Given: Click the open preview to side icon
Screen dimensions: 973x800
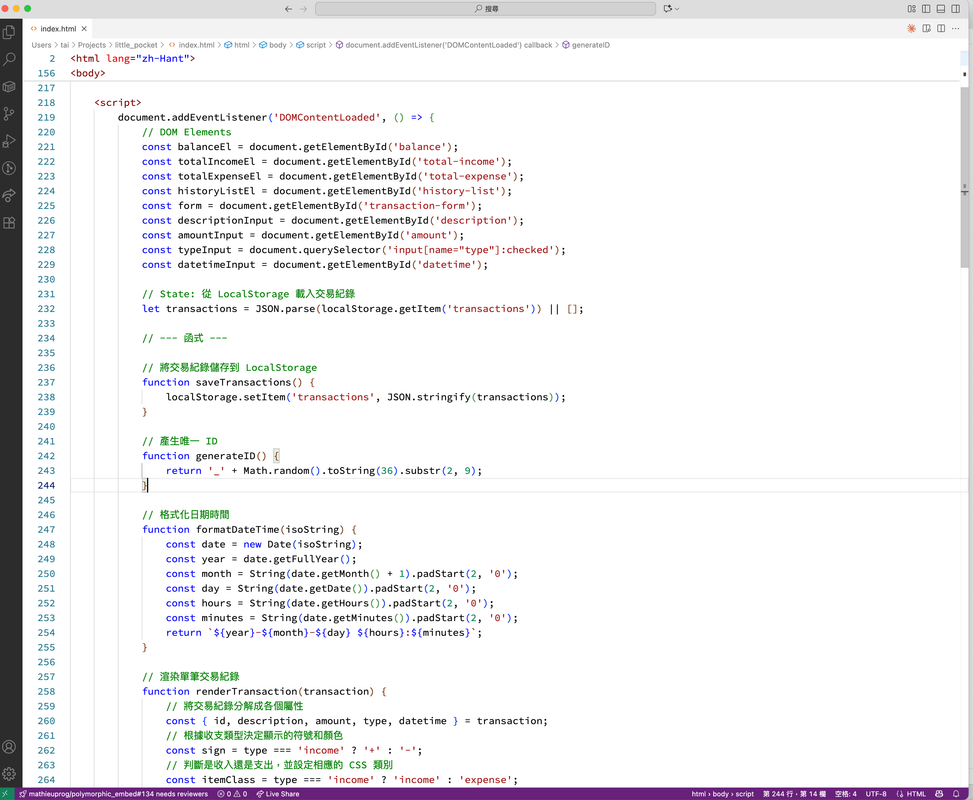Looking at the screenshot, I should tap(926, 29).
